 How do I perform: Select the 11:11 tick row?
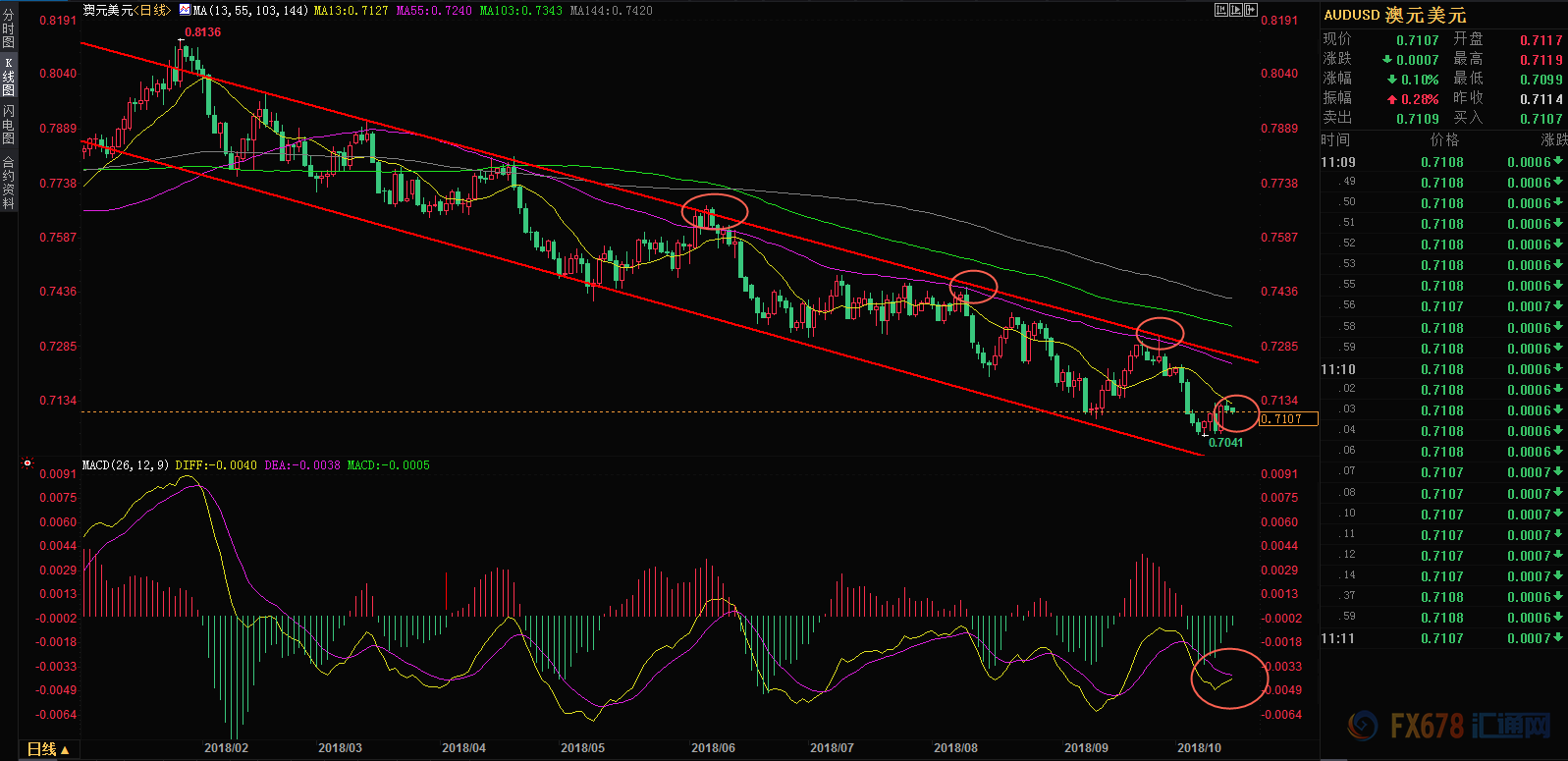tap(1443, 638)
